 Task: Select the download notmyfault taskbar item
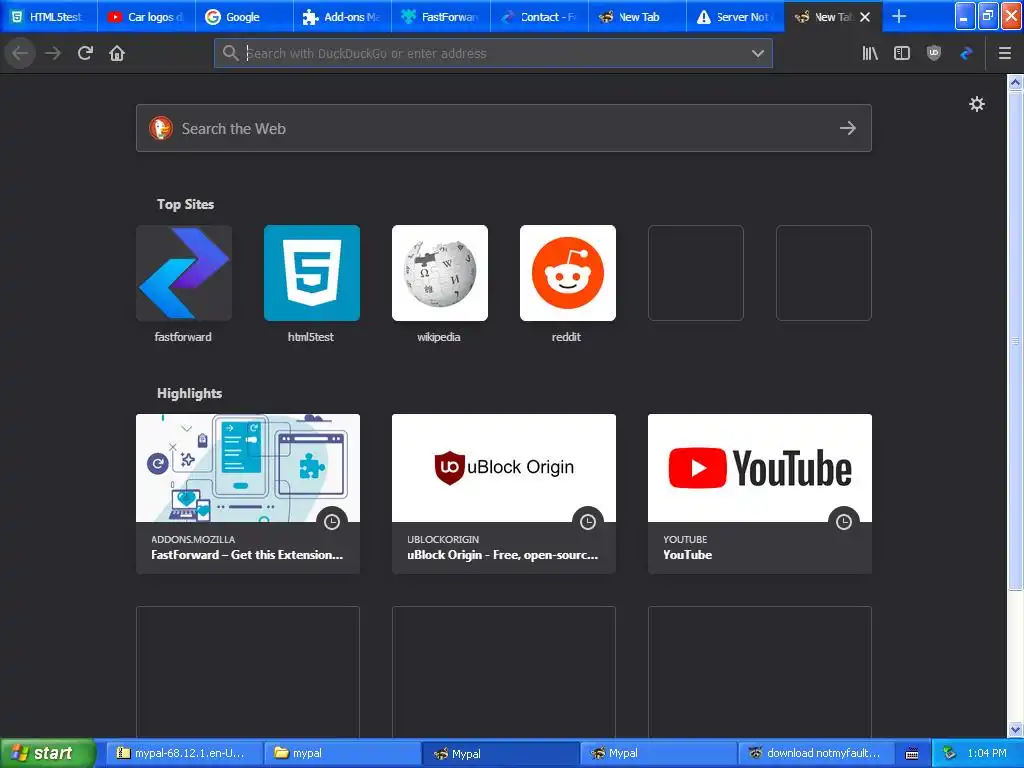point(815,753)
